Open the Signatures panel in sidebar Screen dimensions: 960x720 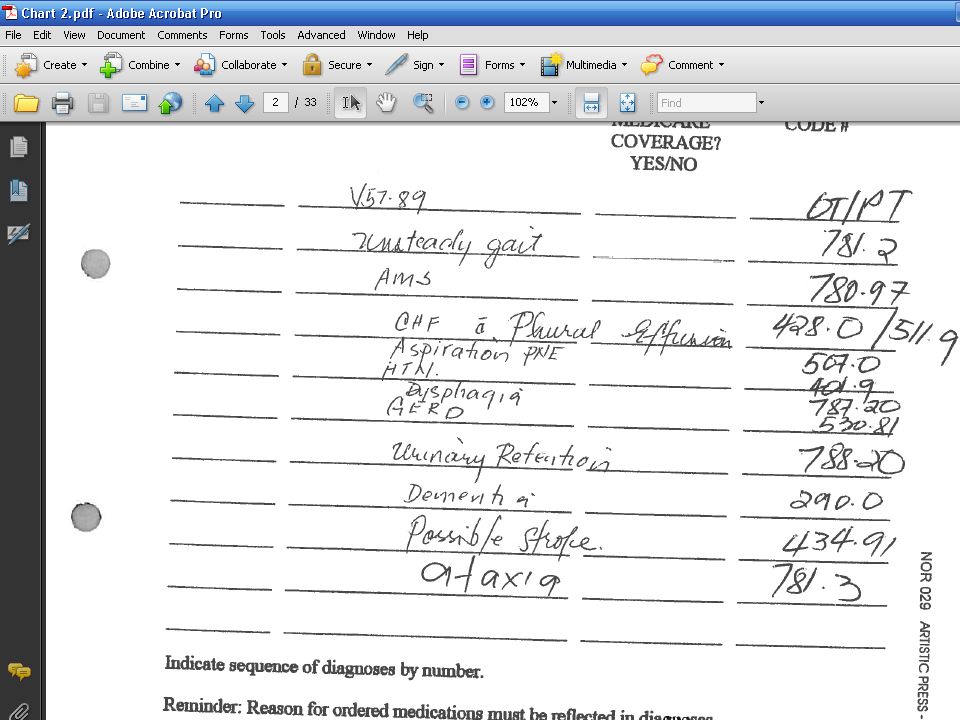(x=18, y=233)
